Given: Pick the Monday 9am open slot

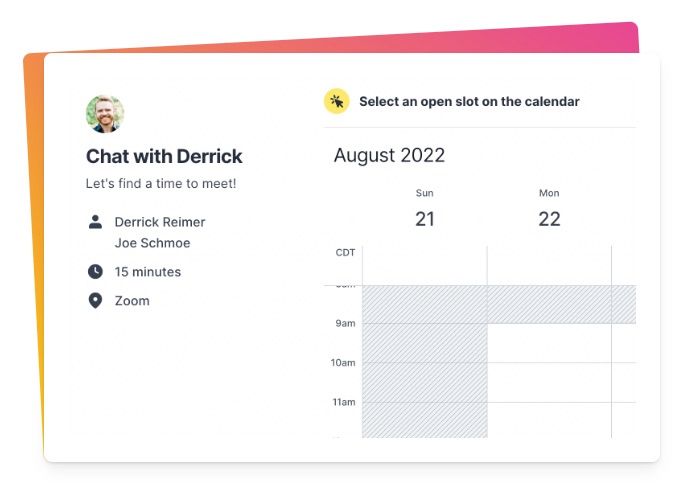Looking at the screenshot, I should 549,343.
